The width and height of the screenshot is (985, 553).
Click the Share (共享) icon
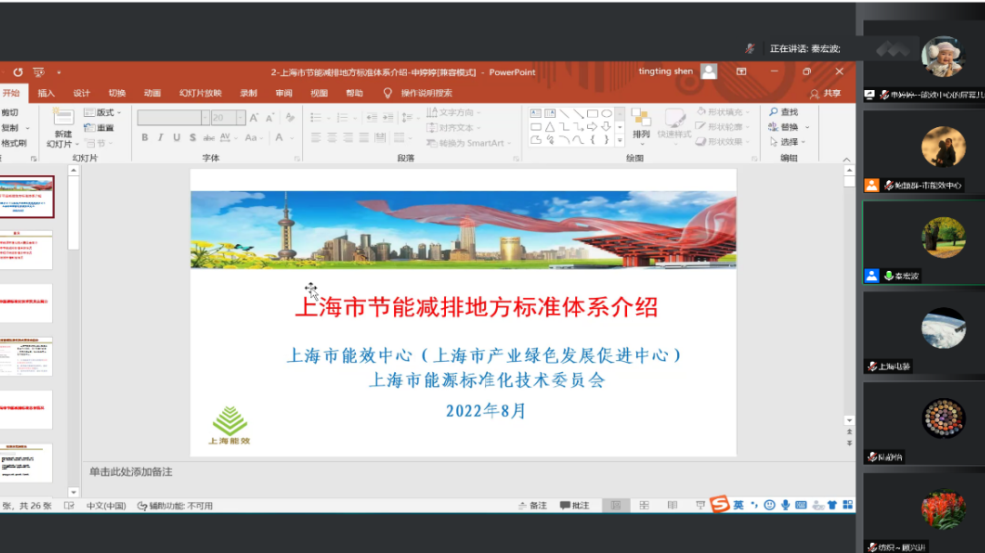click(x=826, y=93)
